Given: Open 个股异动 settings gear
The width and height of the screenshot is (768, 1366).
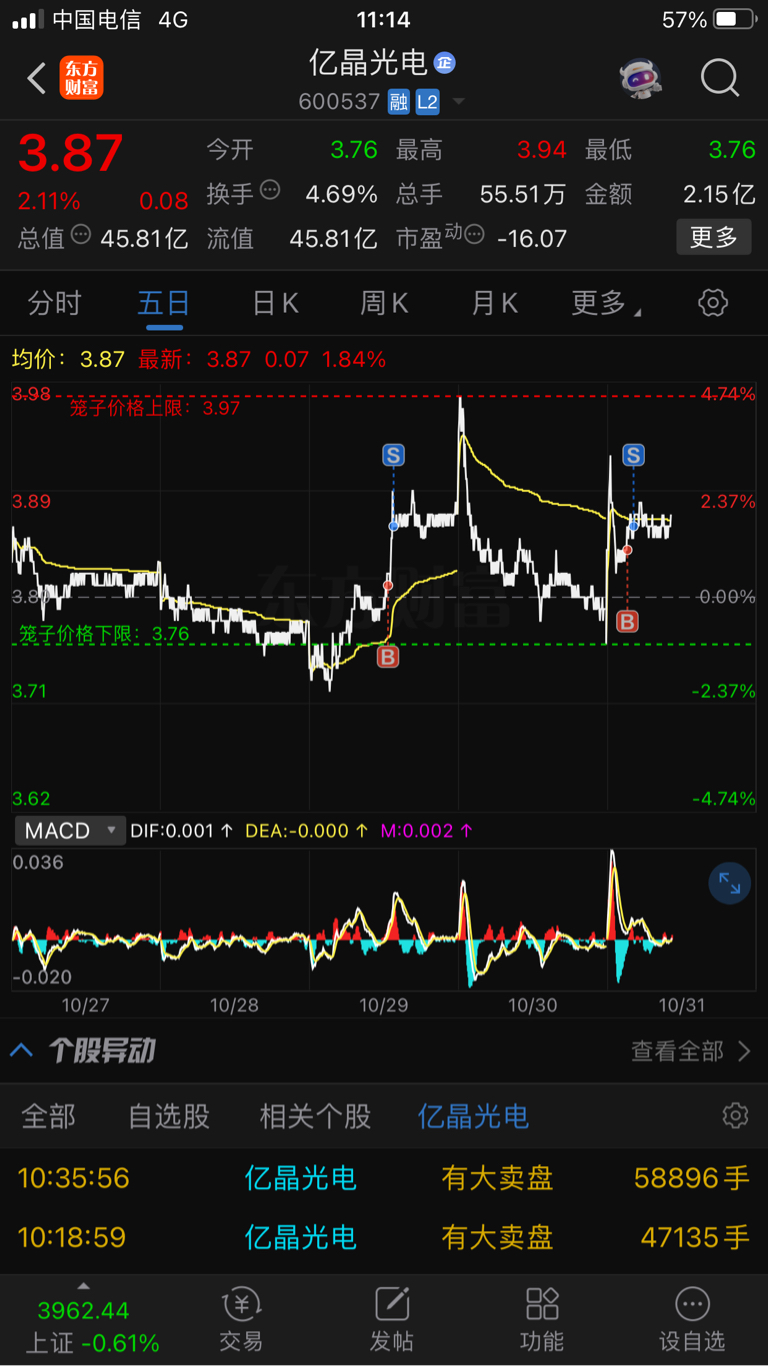Looking at the screenshot, I should [735, 1116].
